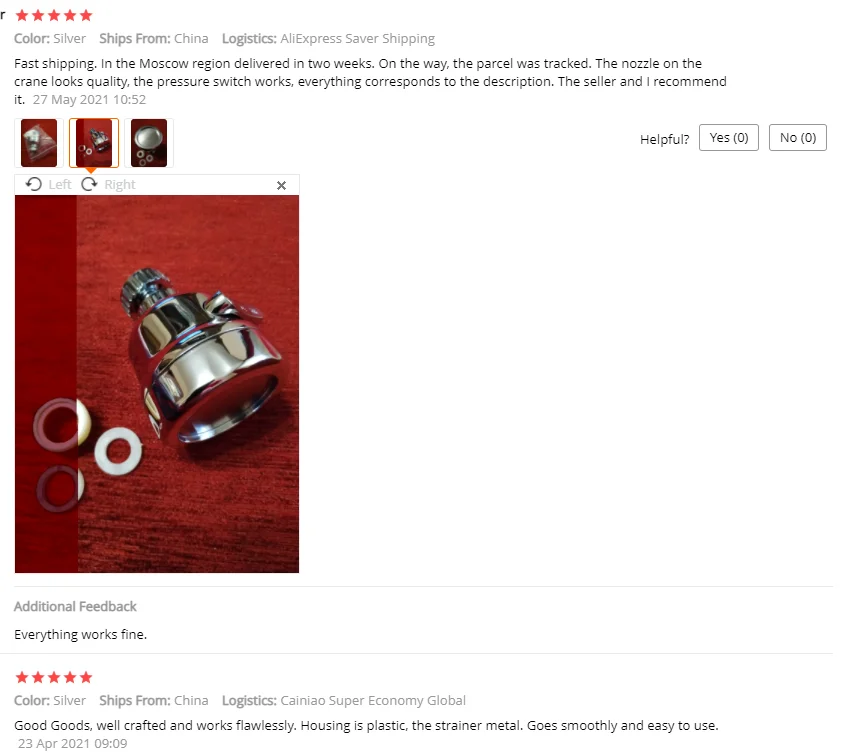Screen dimensions: 847x756
Task: Click the '23 Apr 2021 09:09' timestamp
Action: [x=73, y=744]
